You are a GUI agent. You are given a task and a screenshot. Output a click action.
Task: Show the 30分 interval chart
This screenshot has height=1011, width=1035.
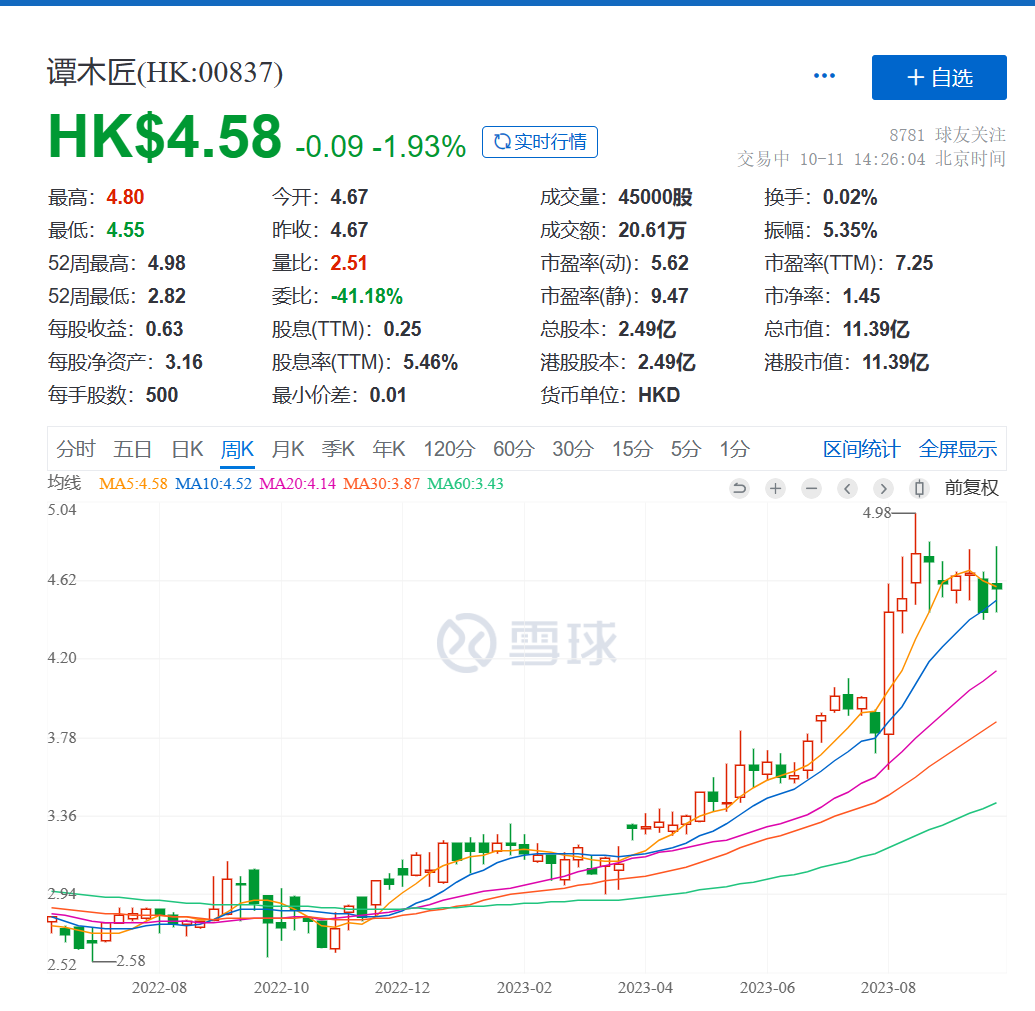[x=573, y=449]
